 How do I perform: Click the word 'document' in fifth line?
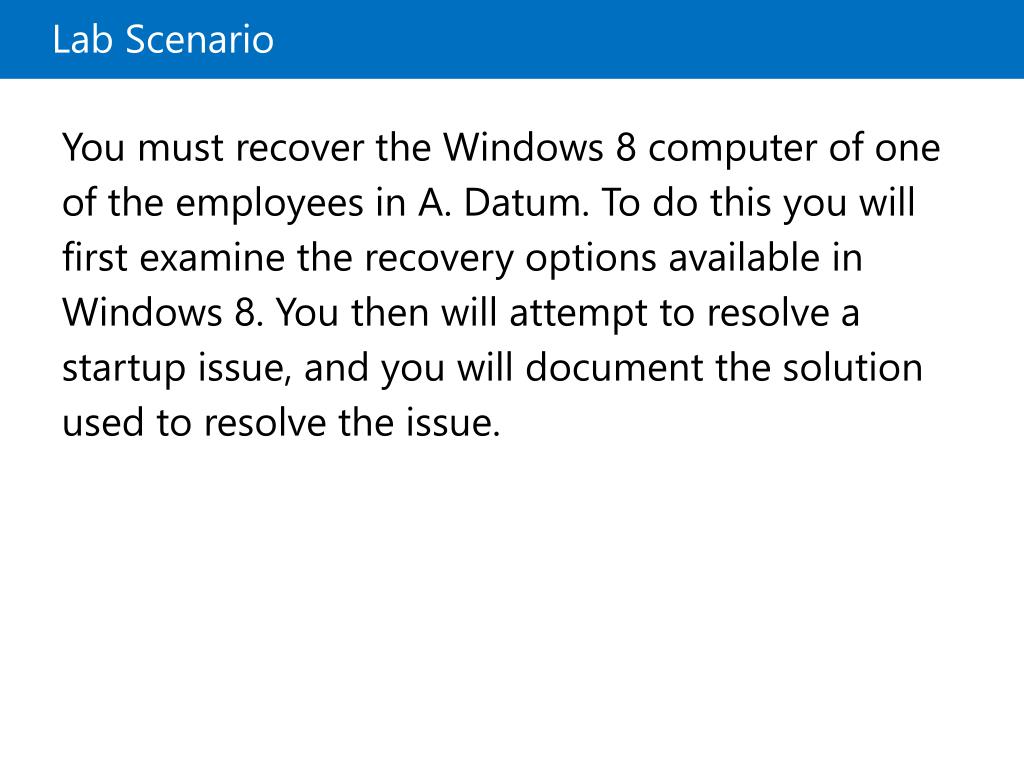click(615, 367)
